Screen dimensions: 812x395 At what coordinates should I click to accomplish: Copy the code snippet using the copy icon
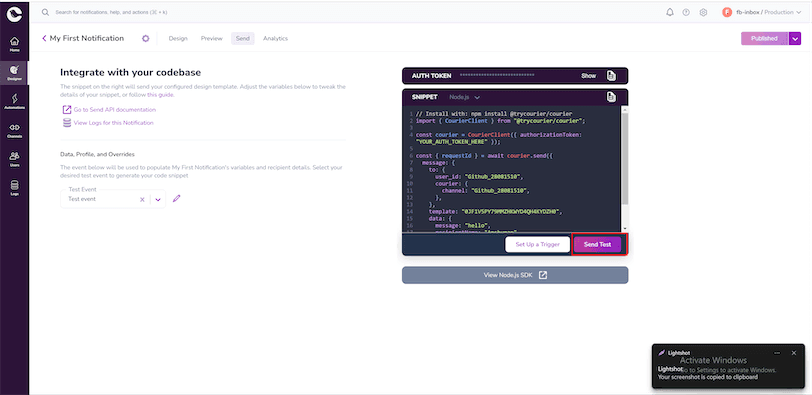pyautogui.click(x=612, y=97)
